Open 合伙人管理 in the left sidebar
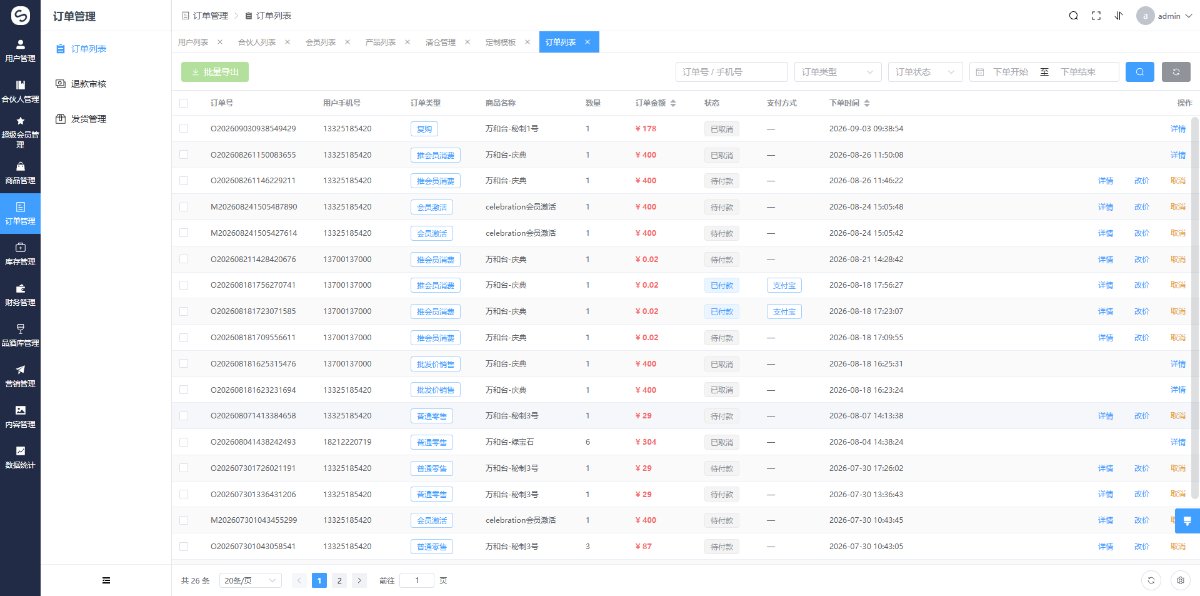The height and width of the screenshot is (596, 1200). [20, 91]
